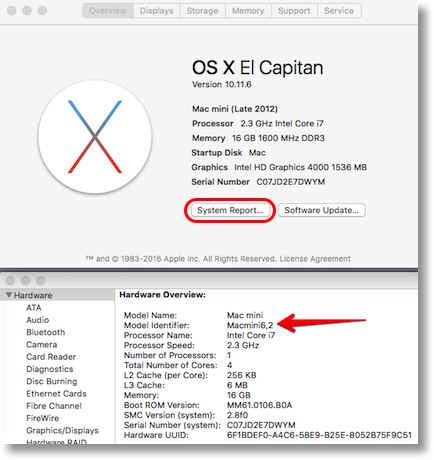Image resolution: width=434 pixels, height=460 pixels.
Task: Click the Mac mini (Late 2012) text
Action: [x=235, y=109]
